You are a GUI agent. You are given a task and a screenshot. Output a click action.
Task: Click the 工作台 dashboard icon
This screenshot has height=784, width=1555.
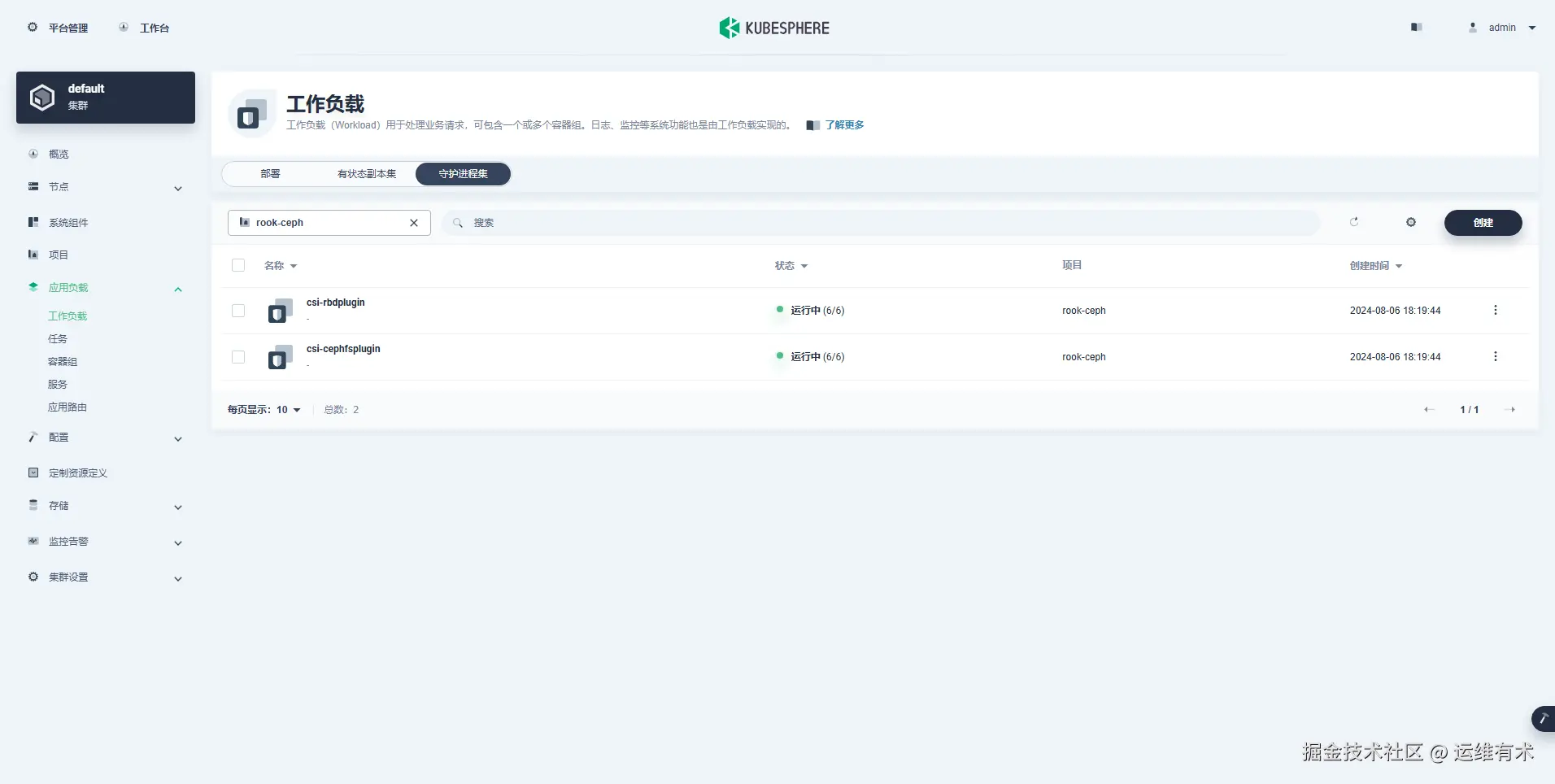tap(124, 28)
